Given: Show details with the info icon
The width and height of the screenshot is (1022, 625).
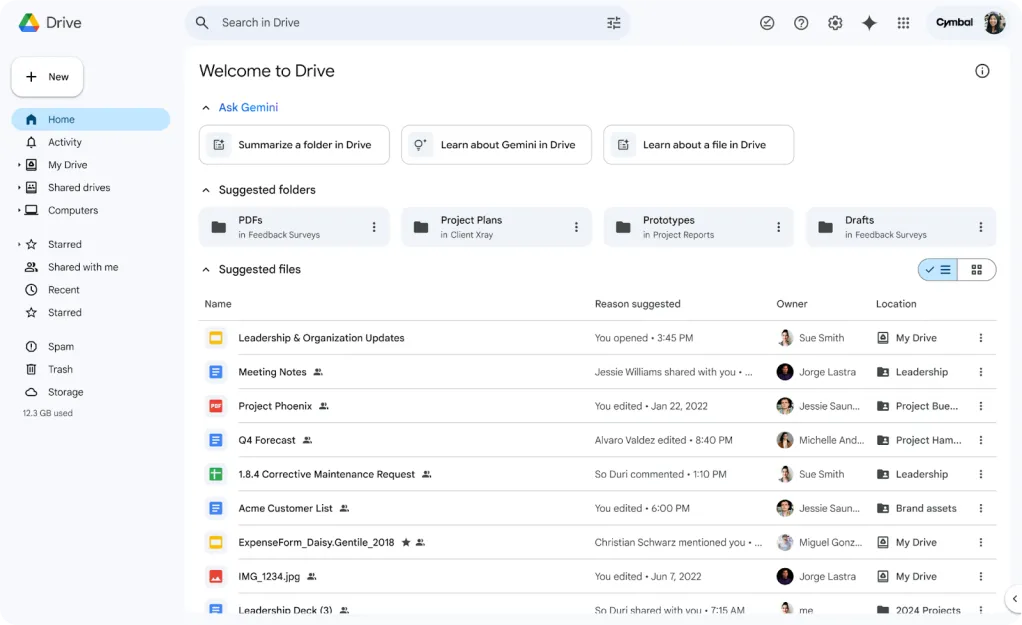Looking at the screenshot, I should pos(982,71).
